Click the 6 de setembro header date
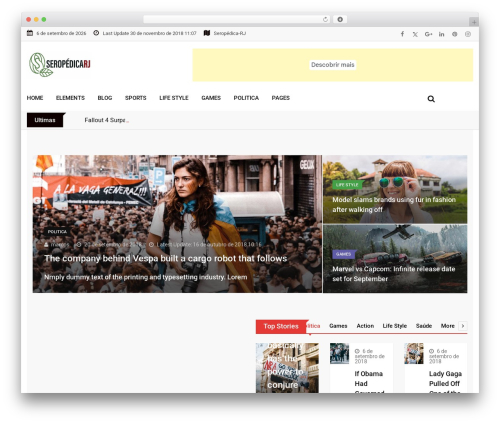Image resolution: width=500 pixels, height=423 pixels. (61, 33)
